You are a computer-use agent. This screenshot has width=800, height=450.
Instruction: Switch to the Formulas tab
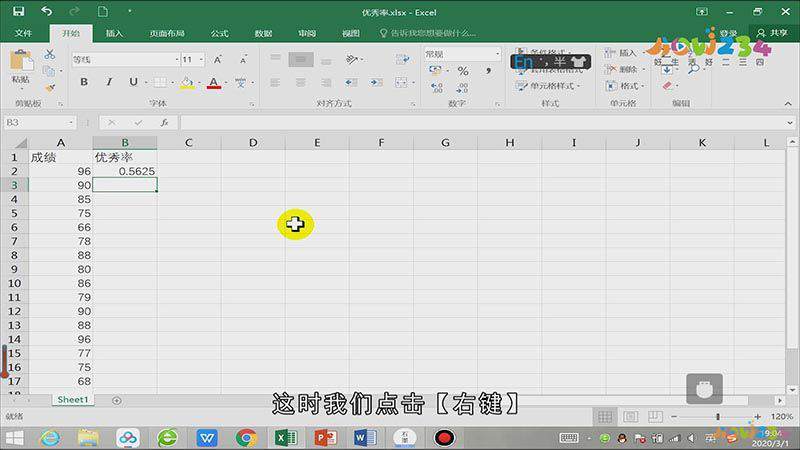click(219, 33)
